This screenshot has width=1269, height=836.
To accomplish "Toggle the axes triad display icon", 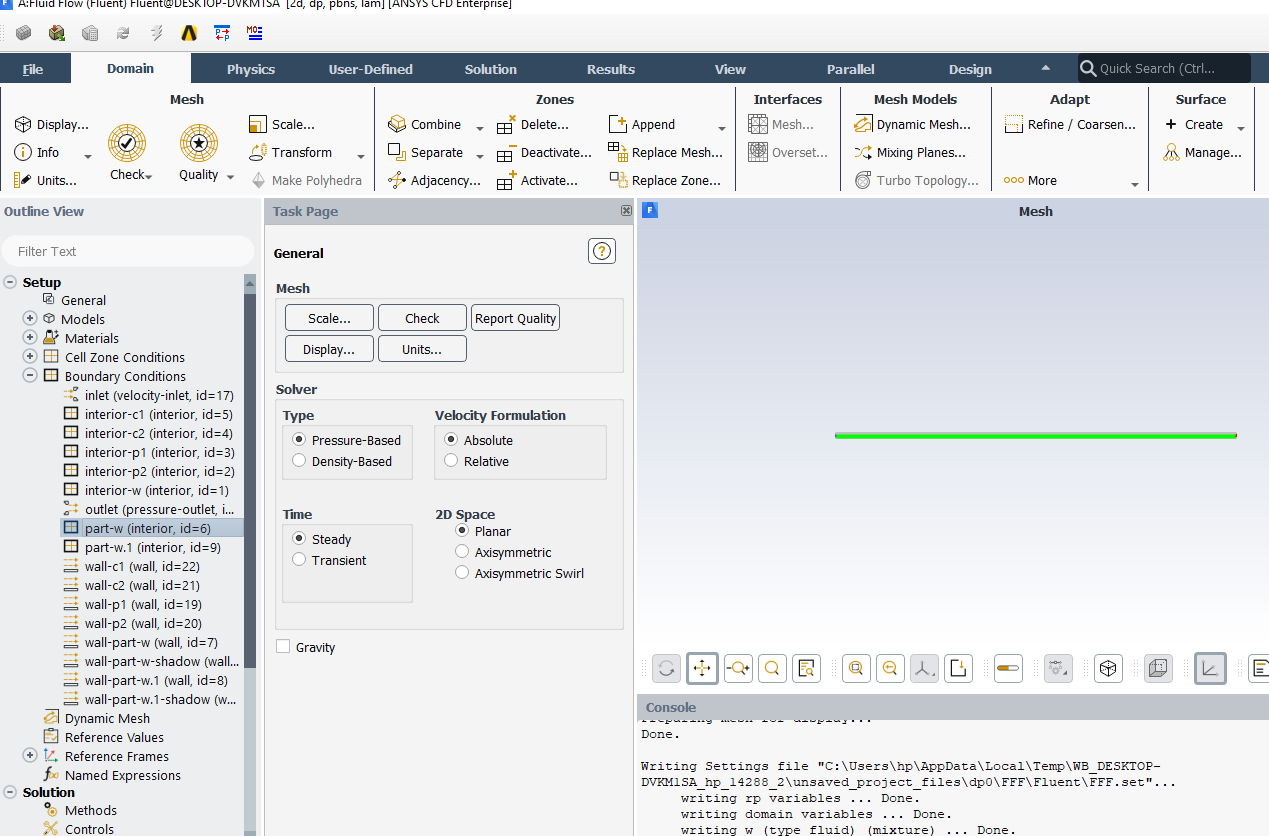I will pyautogui.click(x=1210, y=668).
